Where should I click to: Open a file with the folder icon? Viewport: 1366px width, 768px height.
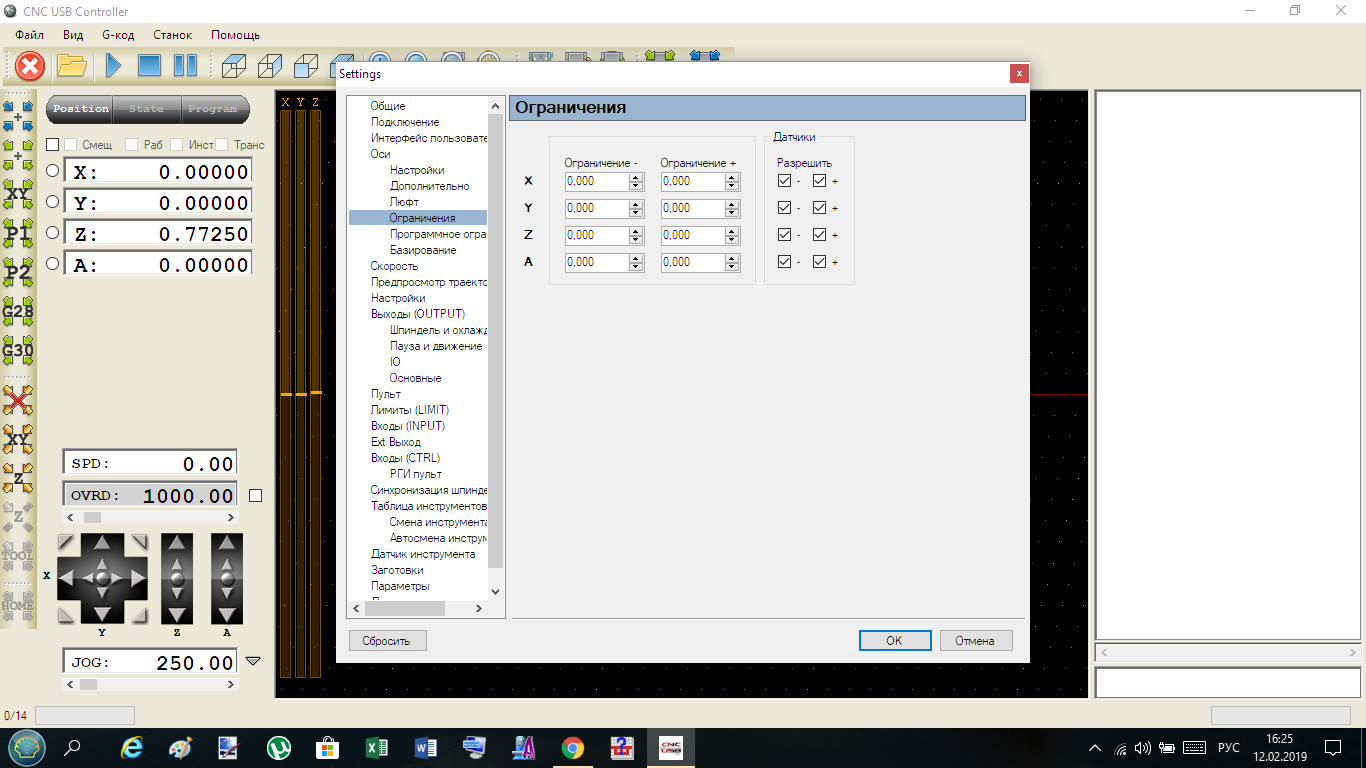[x=72, y=66]
